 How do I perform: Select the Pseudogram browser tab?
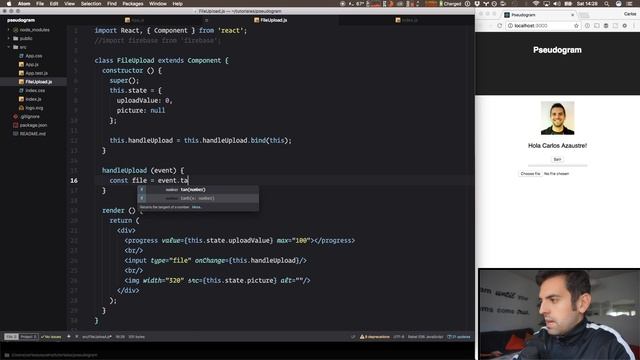point(539,15)
